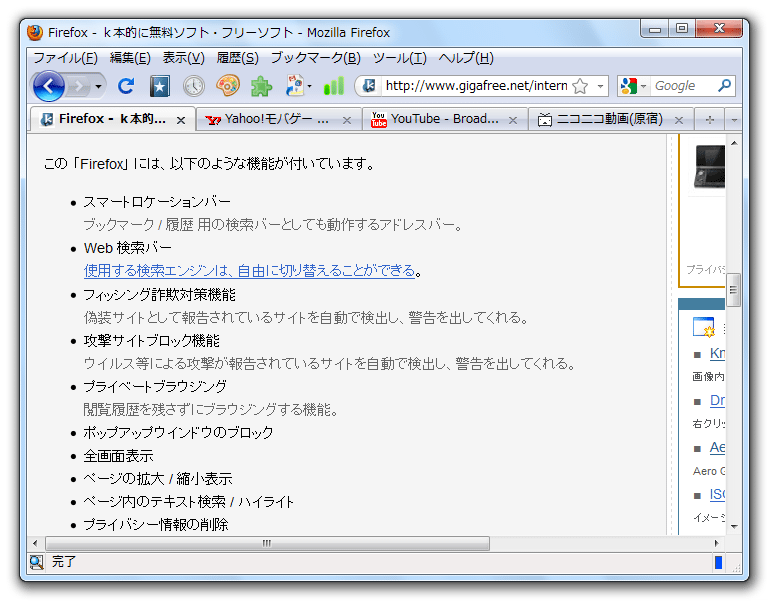The image size is (773, 603).
Task: Open add-ons with the green puzzle piece
Action: click(261, 87)
